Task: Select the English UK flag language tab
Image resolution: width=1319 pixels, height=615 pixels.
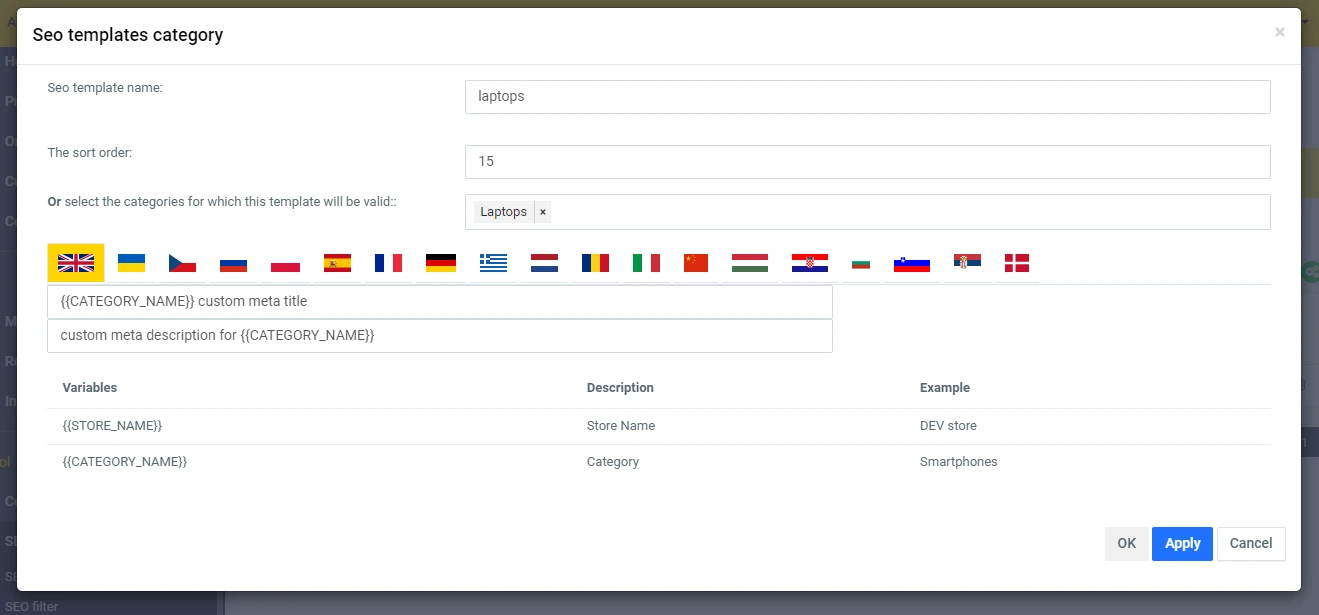Action: [x=76, y=263]
